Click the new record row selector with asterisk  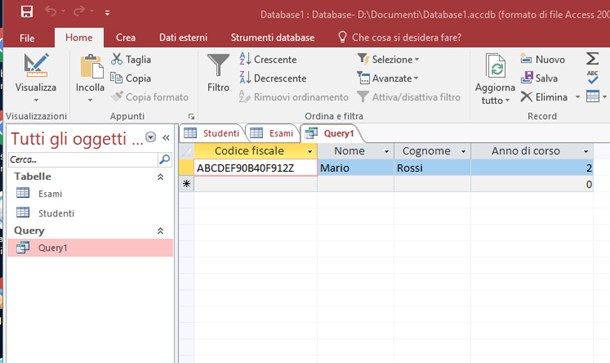point(186,184)
